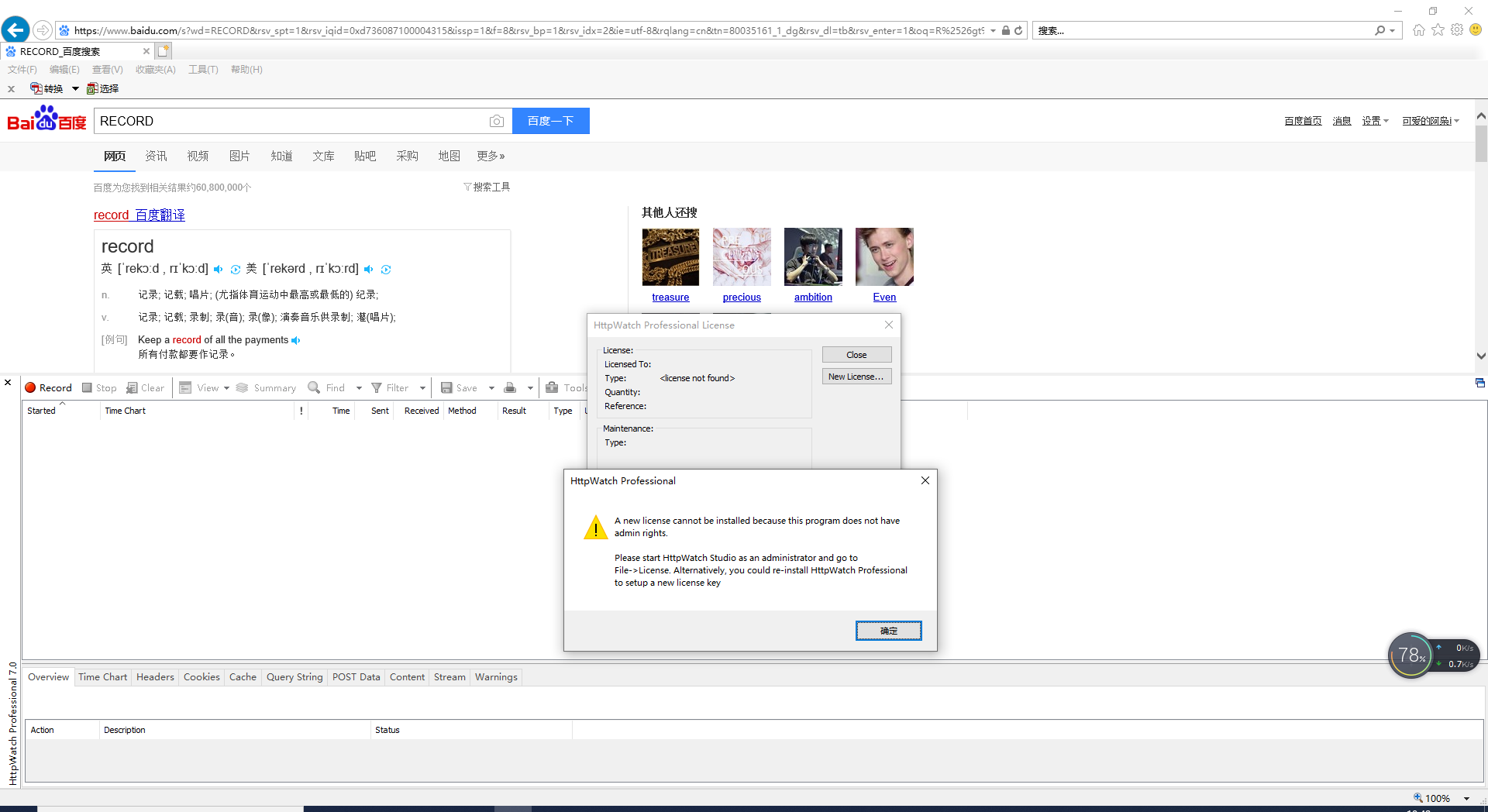
Task: Click the ambition thumbnail image
Action: 813,256
